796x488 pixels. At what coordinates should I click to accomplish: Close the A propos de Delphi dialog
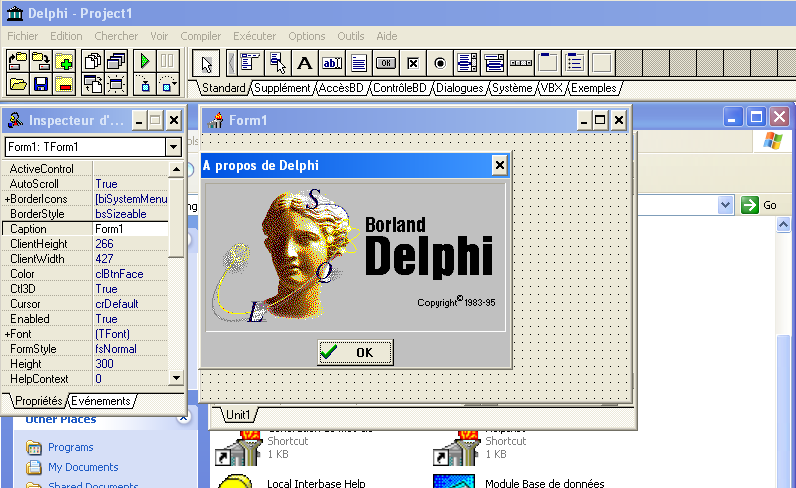(x=500, y=165)
